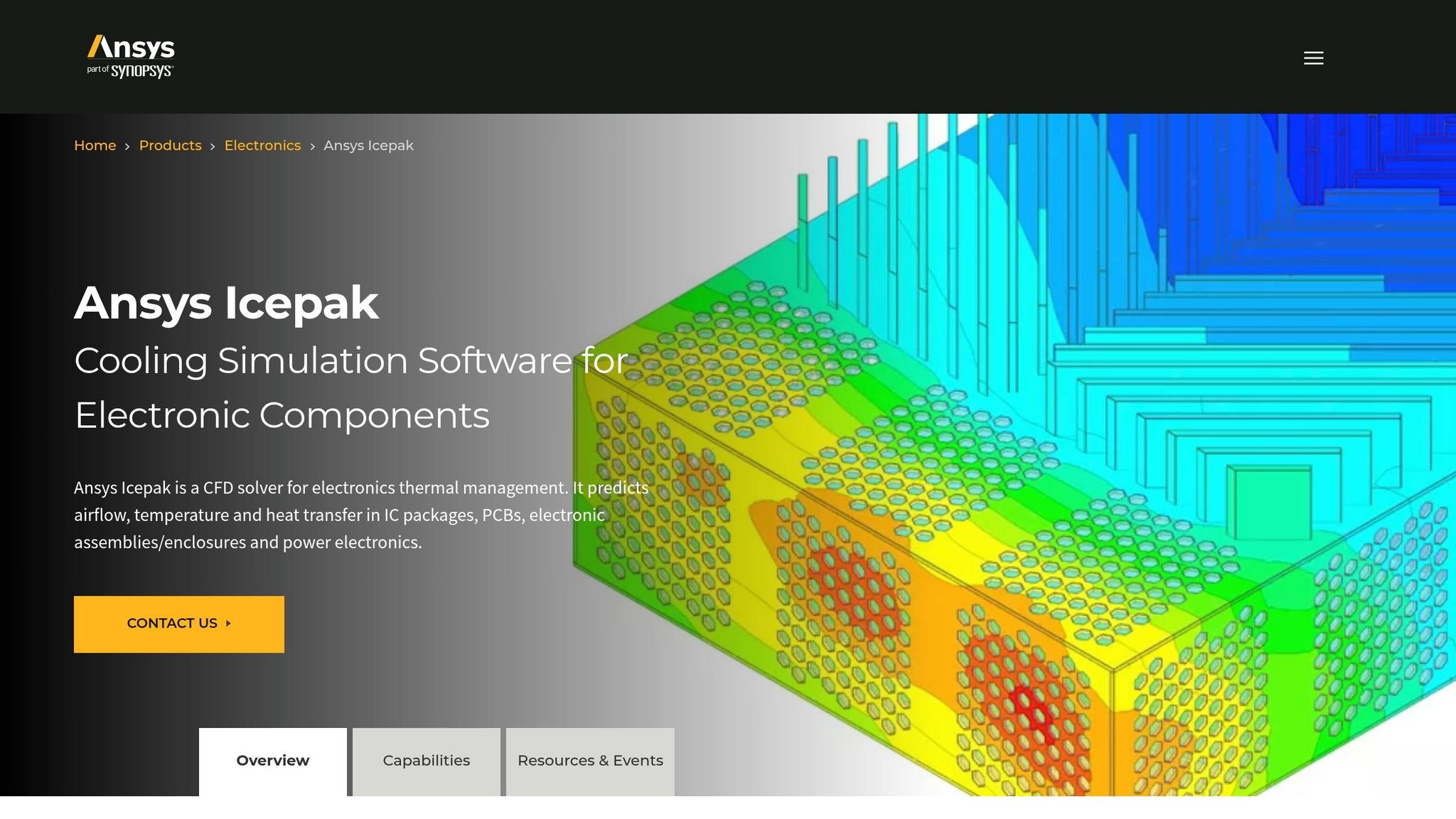Switch to the Overview tab
Screen dimensions: 1456x819
coord(273,761)
